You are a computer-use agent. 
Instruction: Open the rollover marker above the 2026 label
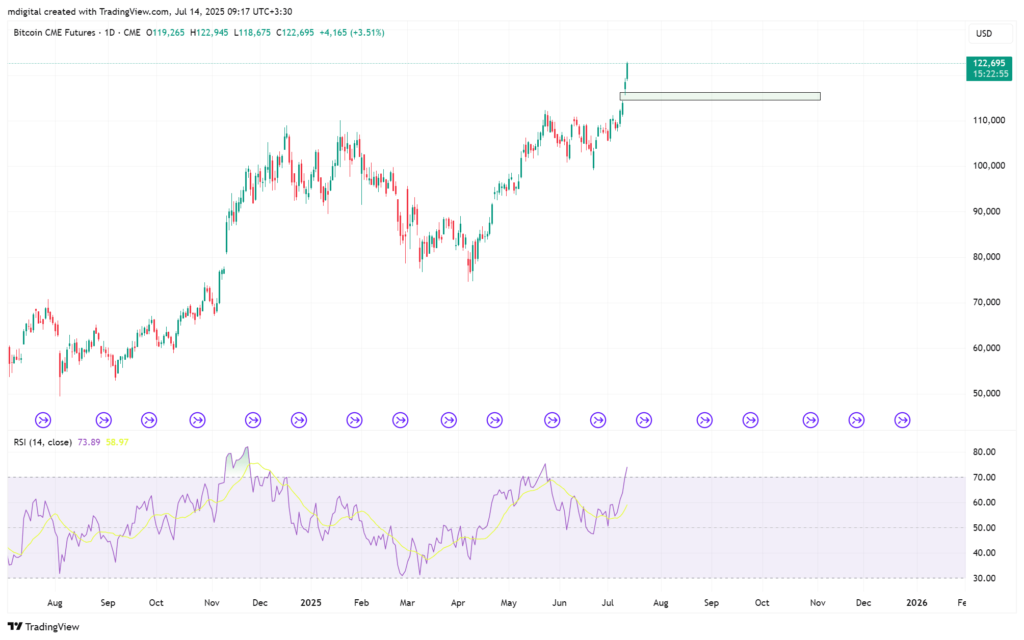click(902, 420)
